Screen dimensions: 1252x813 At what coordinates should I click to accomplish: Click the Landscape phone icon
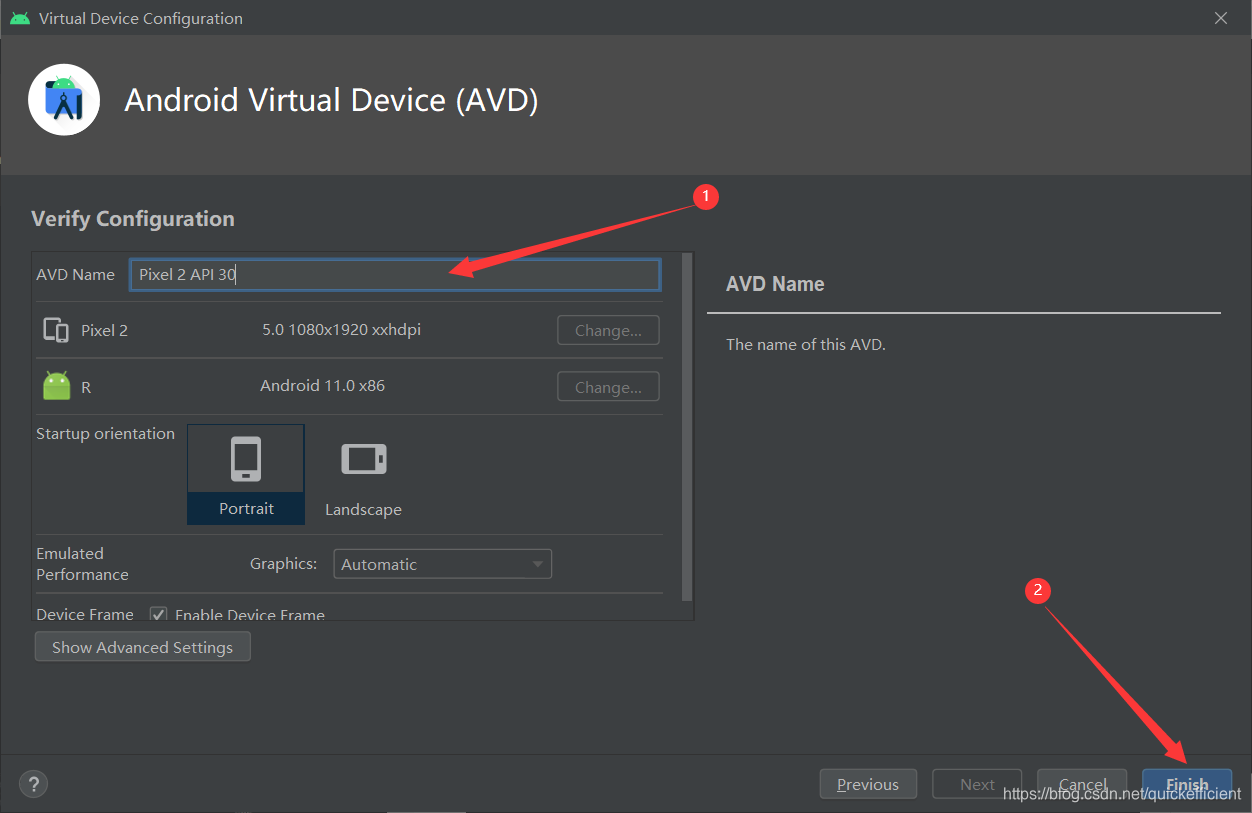[363, 458]
